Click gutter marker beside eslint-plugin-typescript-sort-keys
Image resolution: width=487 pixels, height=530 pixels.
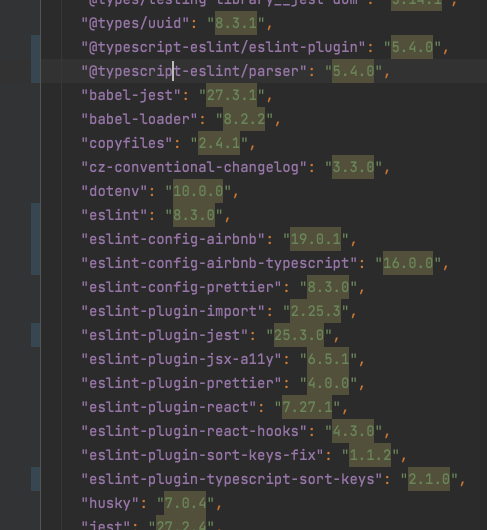coord(35,479)
